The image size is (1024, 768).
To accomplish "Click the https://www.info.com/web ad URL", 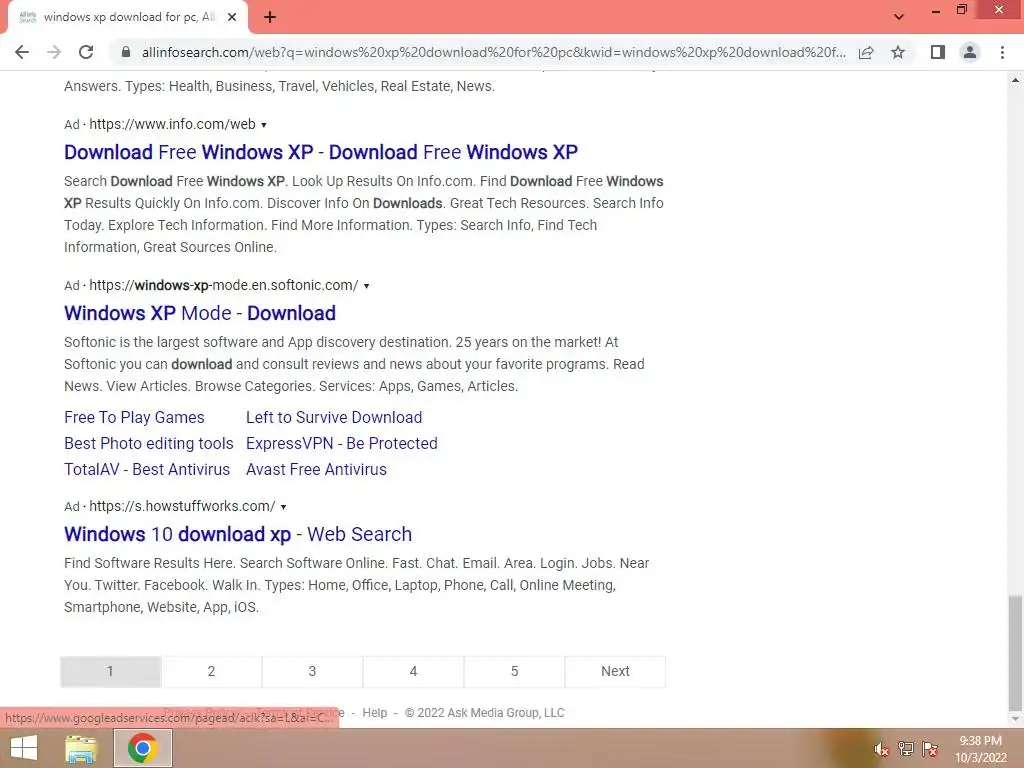I will pos(172,124).
